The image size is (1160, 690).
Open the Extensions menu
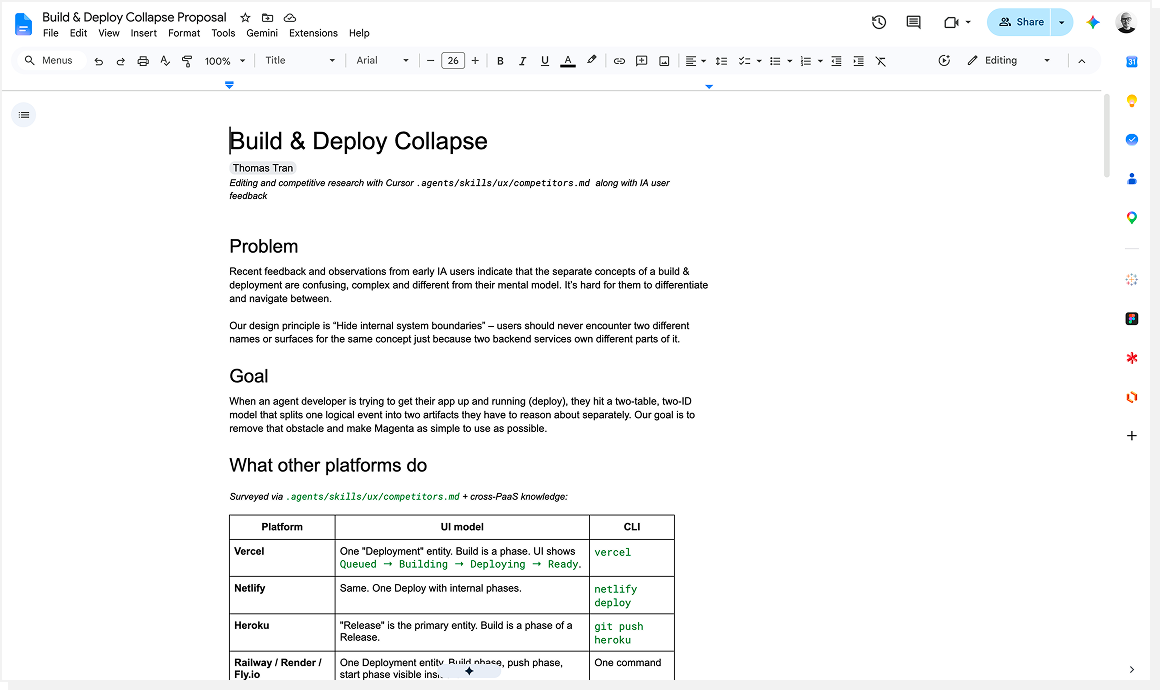pyautogui.click(x=313, y=33)
